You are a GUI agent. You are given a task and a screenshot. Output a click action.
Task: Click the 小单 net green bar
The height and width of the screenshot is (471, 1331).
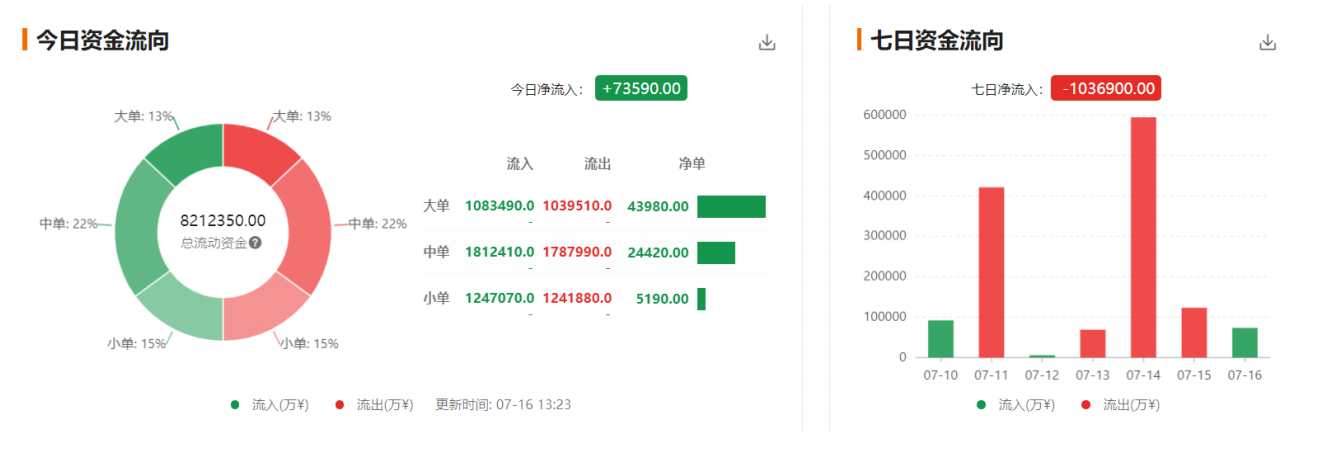click(701, 298)
